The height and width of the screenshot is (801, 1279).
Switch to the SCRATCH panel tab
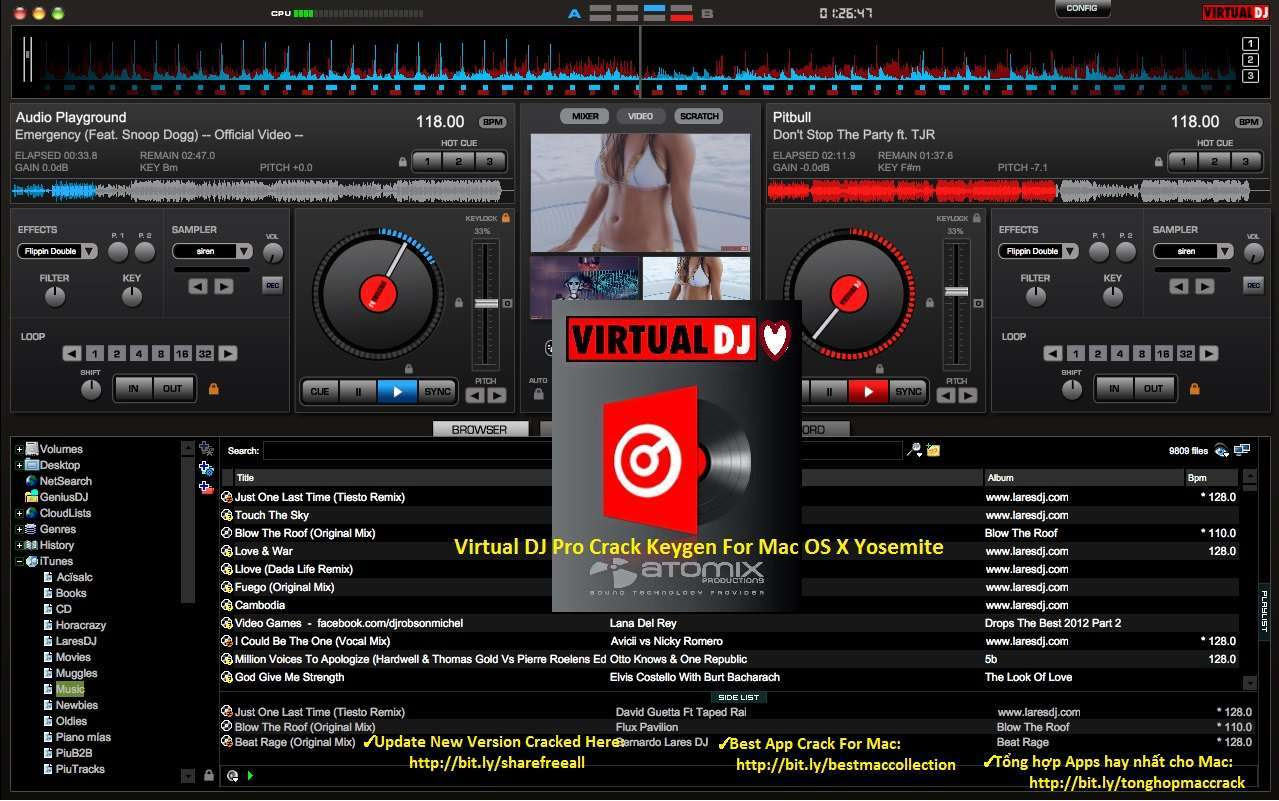[x=699, y=116]
